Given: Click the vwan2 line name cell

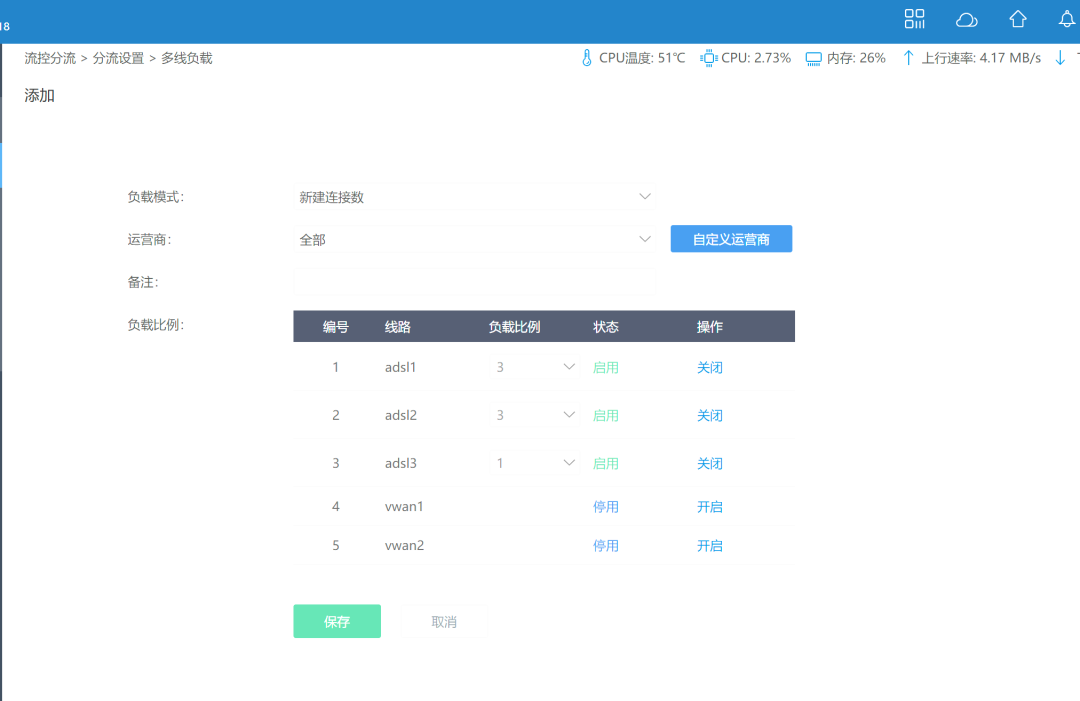Looking at the screenshot, I should click(404, 545).
